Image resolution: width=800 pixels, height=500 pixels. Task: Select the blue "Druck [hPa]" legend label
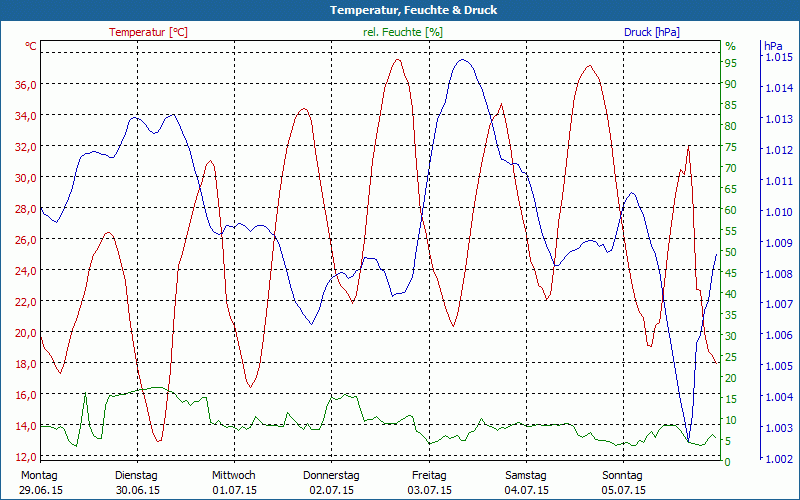[x=651, y=32]
